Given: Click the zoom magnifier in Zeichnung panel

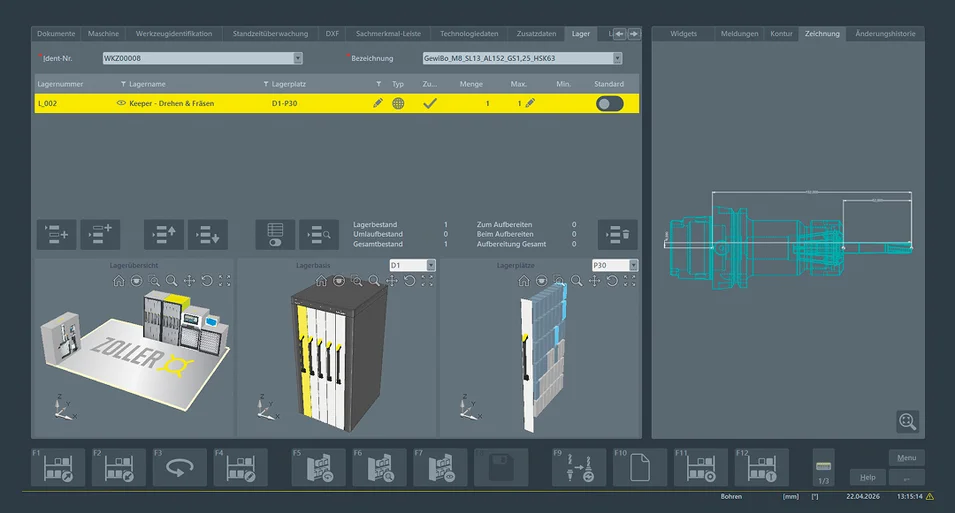Looking at the screenshot, I should [x=907, y=422].
